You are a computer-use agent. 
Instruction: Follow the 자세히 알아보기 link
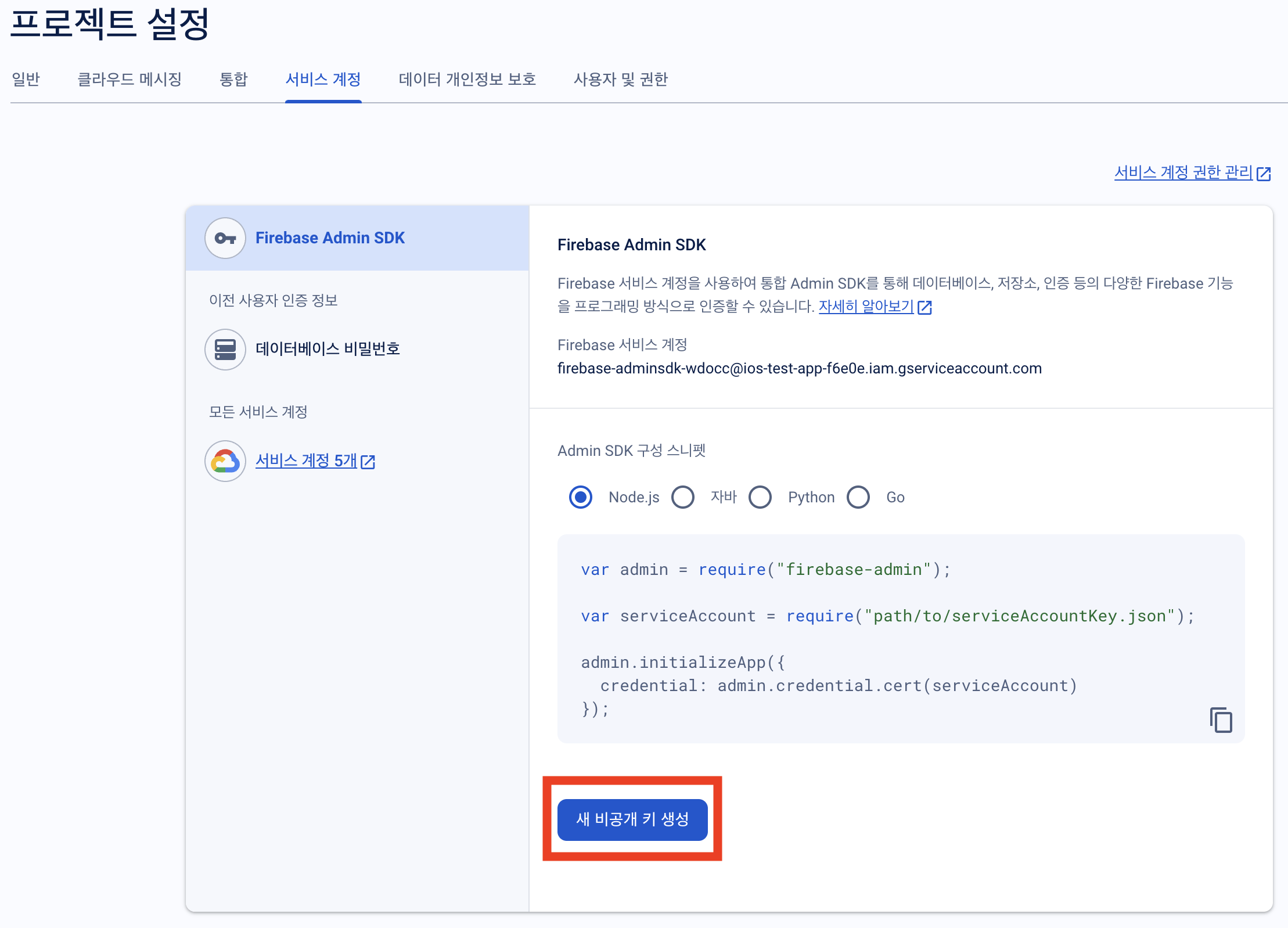click(x=866, y=306)
